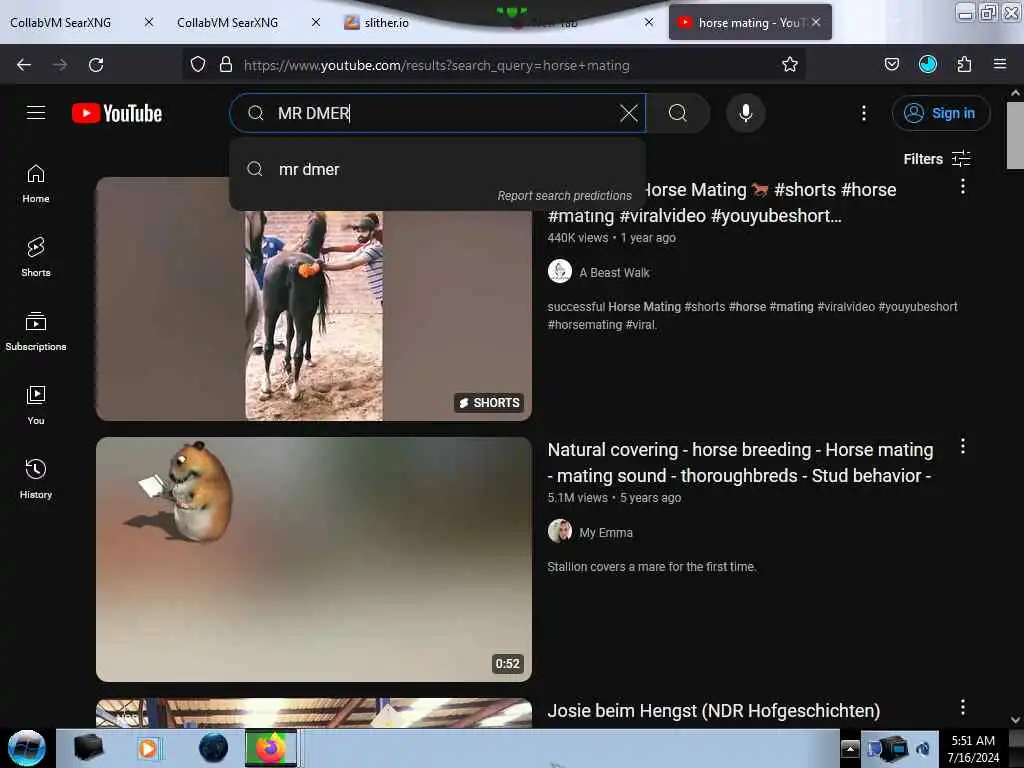
Task: Click the Firefox taskbar icon
Action: pos(270,748)
